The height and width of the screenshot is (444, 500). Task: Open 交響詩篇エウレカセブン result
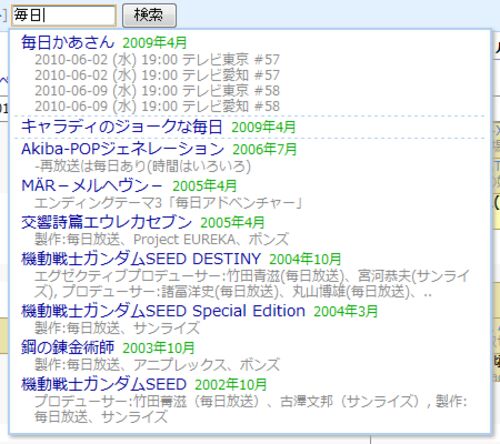(x=106, y=222)
